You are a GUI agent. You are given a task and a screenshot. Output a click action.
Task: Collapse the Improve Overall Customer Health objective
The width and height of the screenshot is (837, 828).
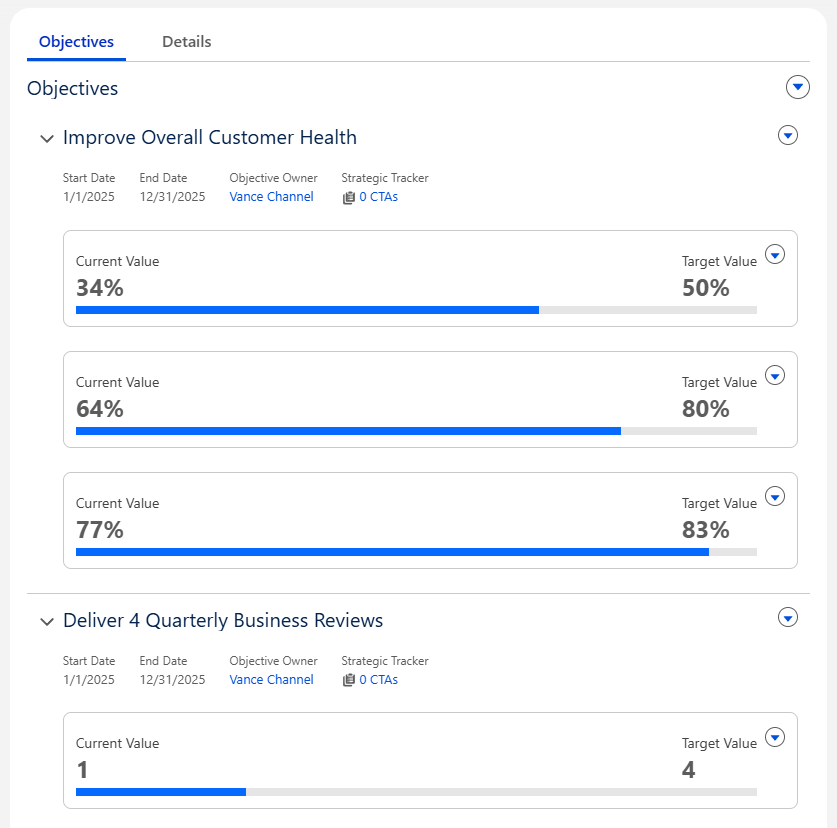point(46,138)
